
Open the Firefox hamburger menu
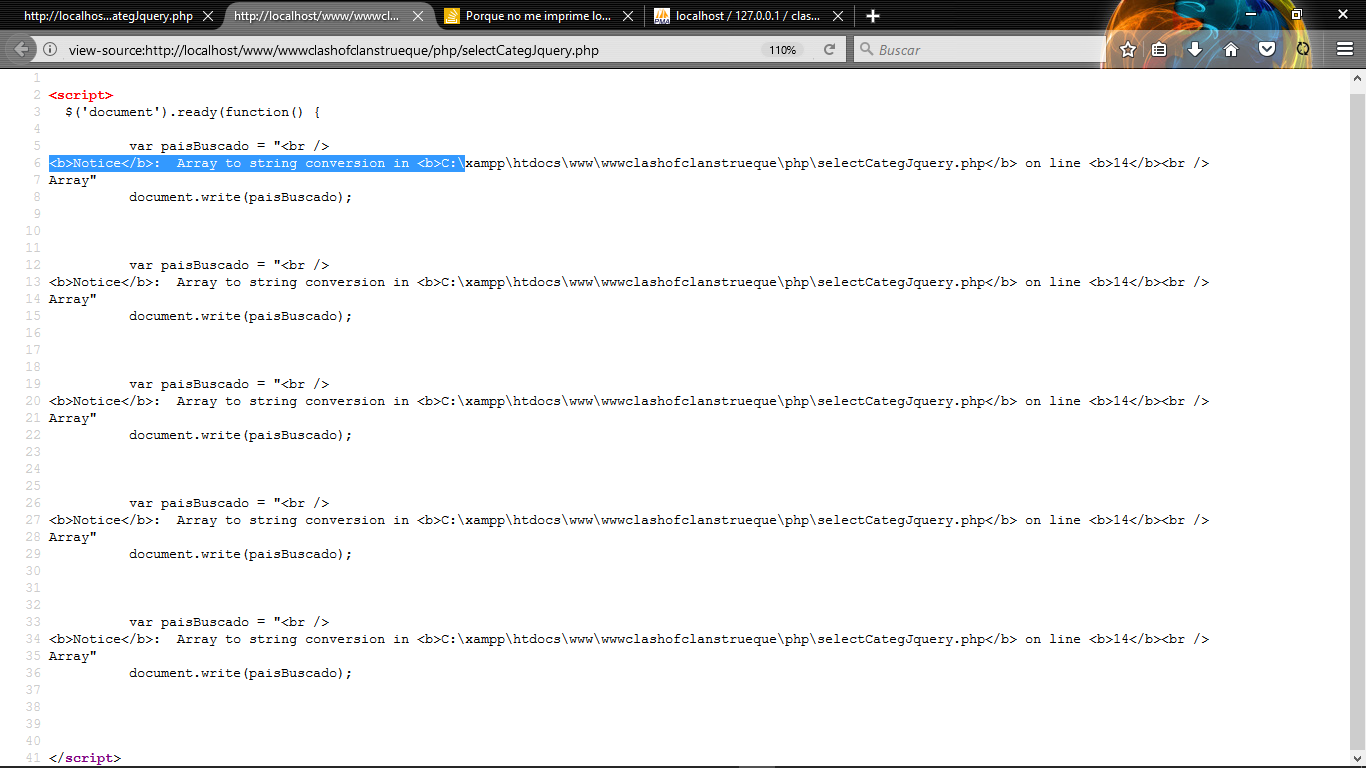click(1345, 49)
